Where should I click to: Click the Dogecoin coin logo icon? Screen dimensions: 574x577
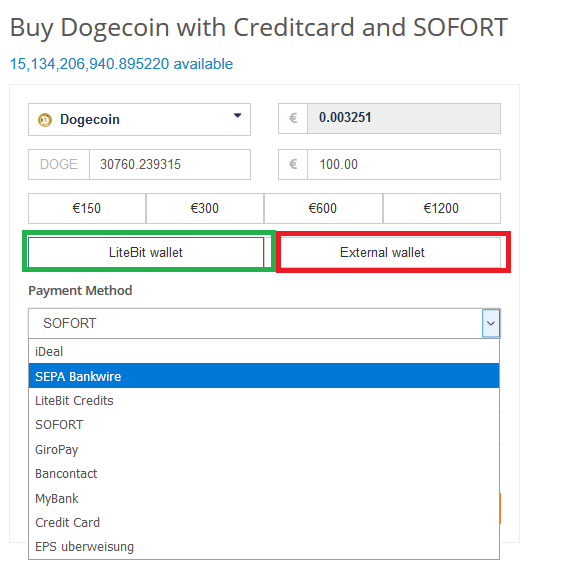coord(45,120)
